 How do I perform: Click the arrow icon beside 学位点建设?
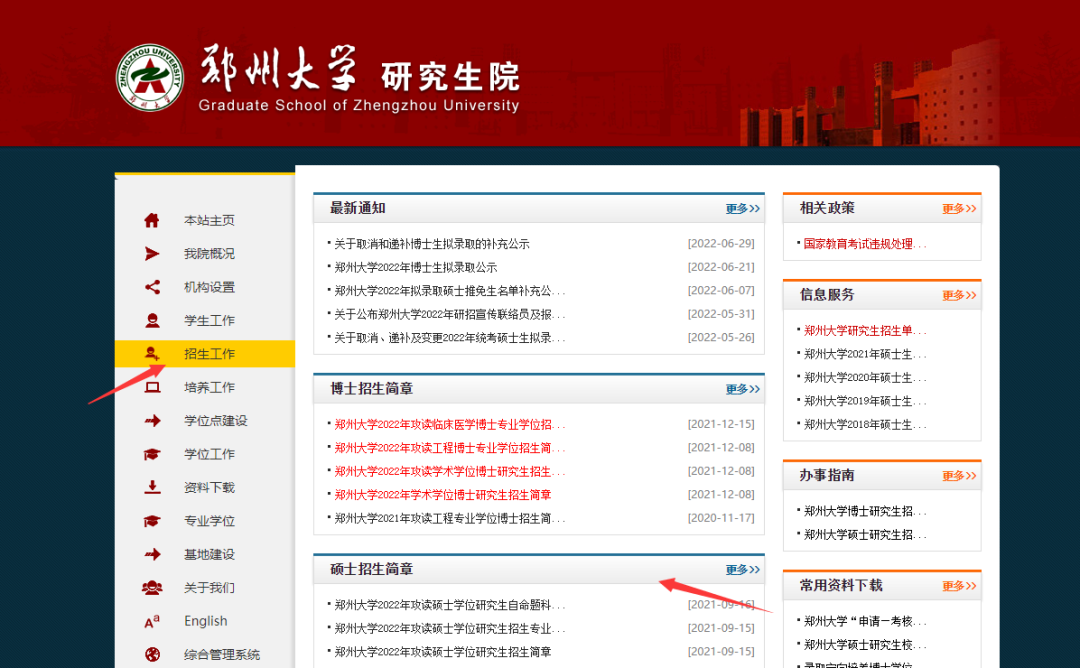tap(152, 421)
